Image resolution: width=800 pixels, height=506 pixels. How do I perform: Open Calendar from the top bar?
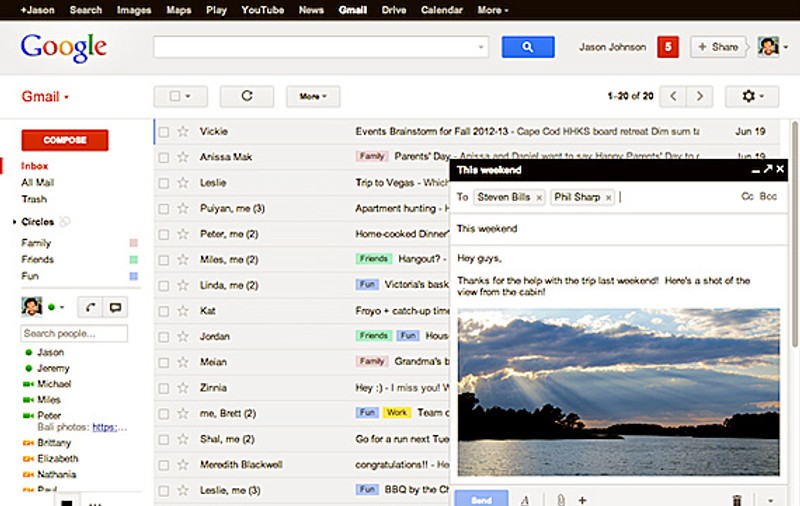pyautogui.click(x=441, y=10)
